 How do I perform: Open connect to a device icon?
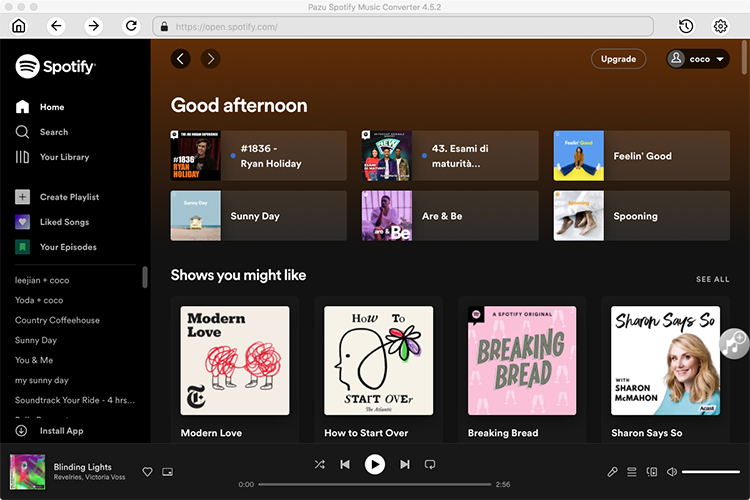click(x=652, y=471)
